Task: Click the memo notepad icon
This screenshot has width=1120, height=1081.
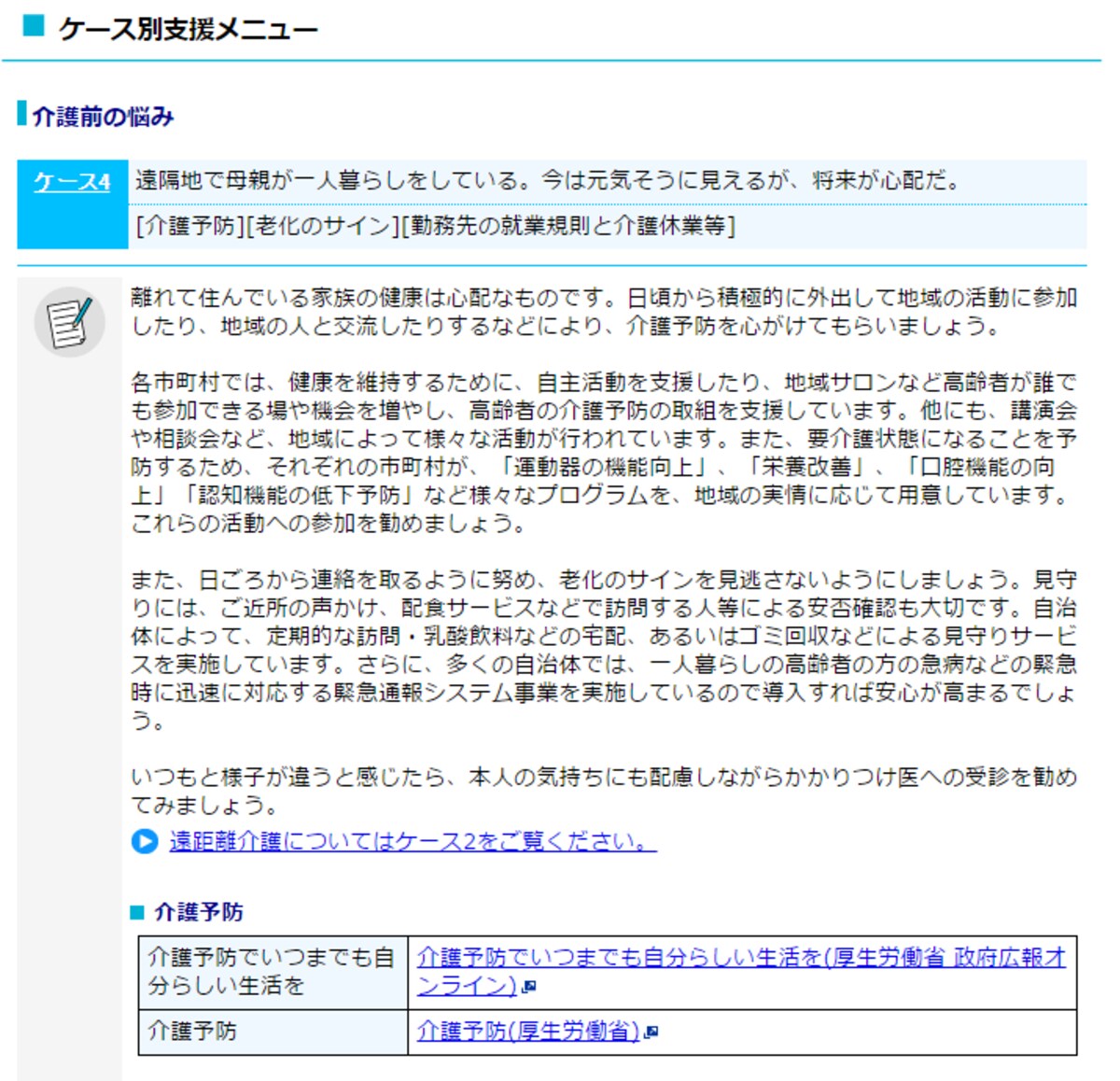Action: point(70,321)
